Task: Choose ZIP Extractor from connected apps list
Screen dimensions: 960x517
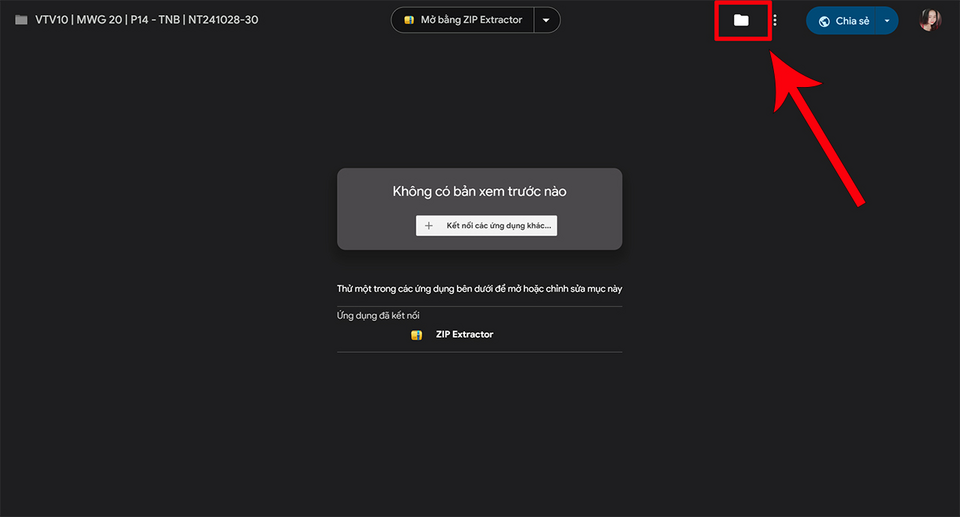Action: click(x=465, y=335)
